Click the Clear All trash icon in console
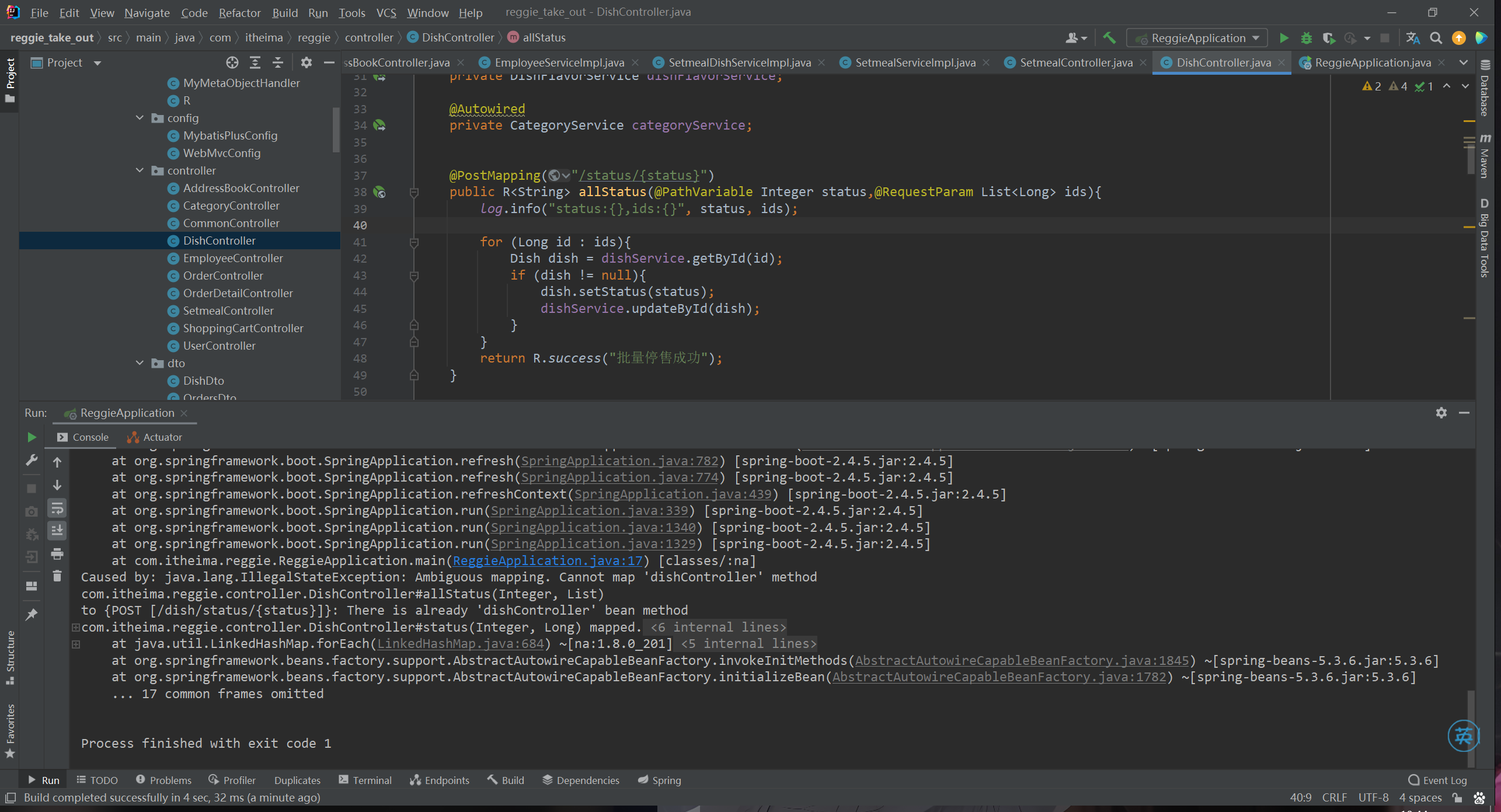This screenshot has height=812, width=1501. (57, 576)
